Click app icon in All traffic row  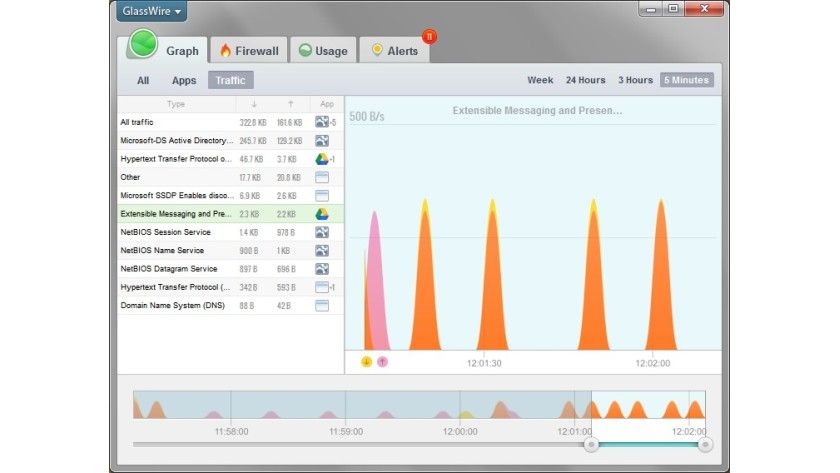322,122
